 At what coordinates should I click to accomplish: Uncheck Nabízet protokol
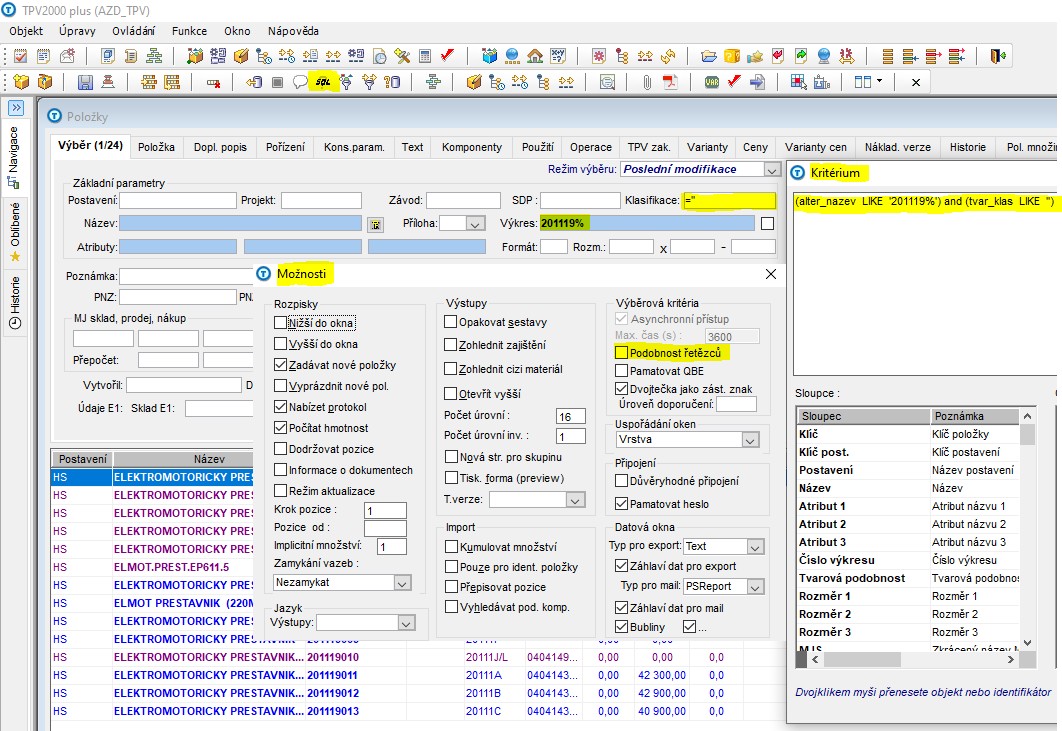pyautogui.click(x=280, y=406)
